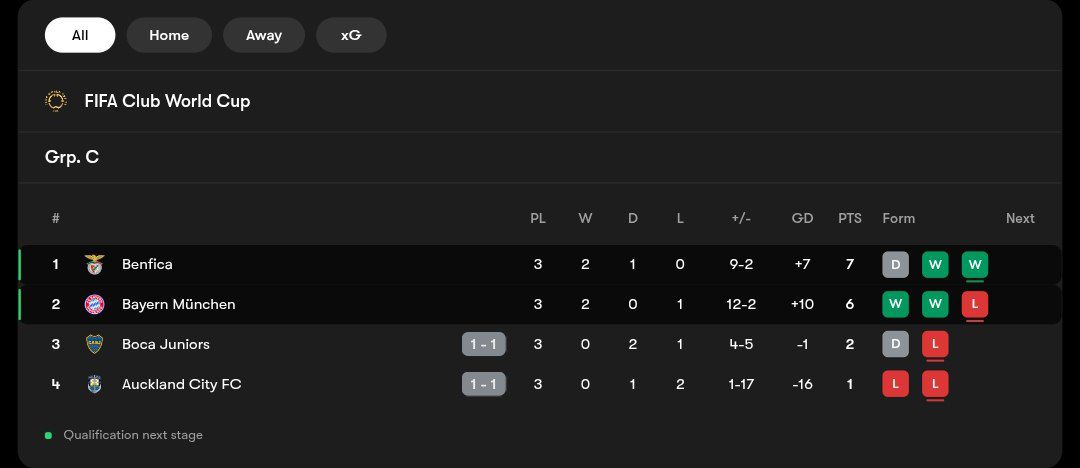
Task: Click the Bayern München club crest
Action: 94,305
